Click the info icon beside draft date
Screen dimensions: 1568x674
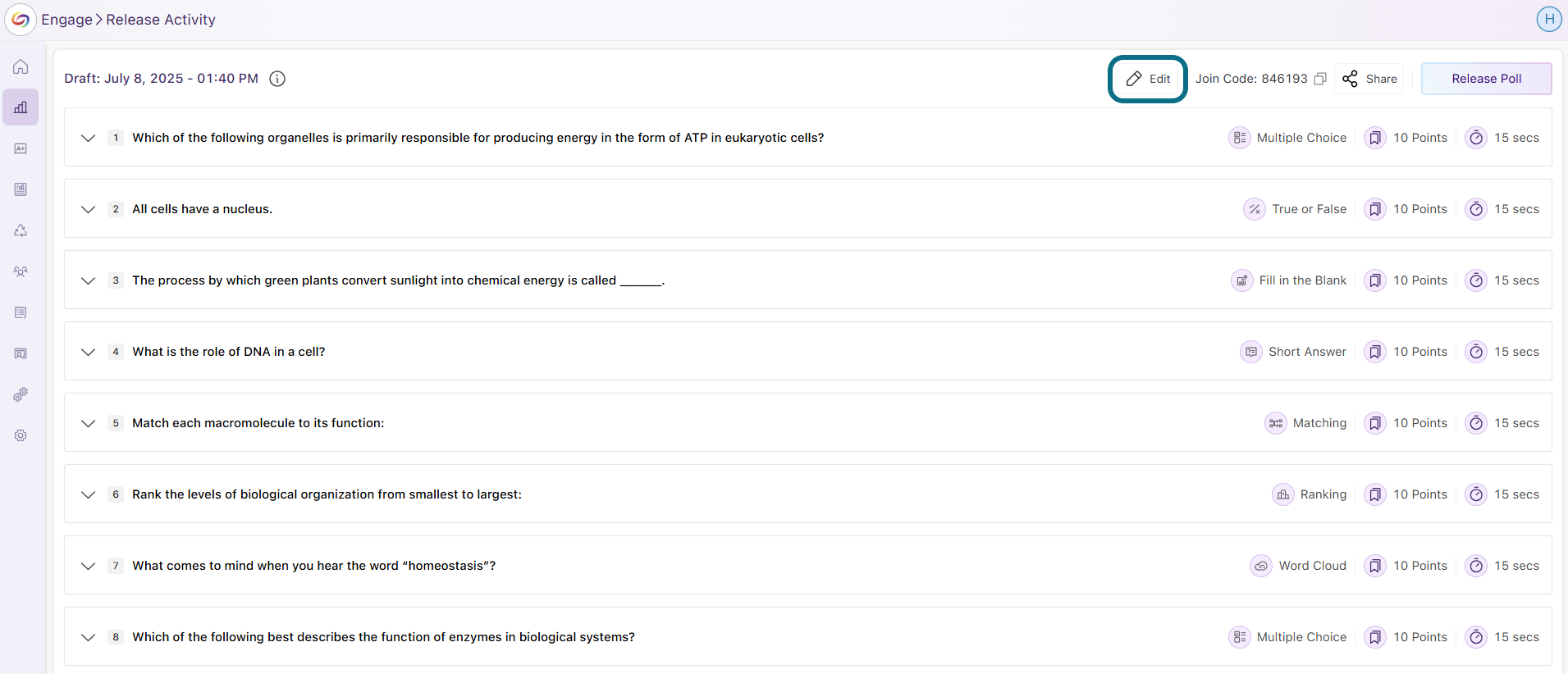277,79
